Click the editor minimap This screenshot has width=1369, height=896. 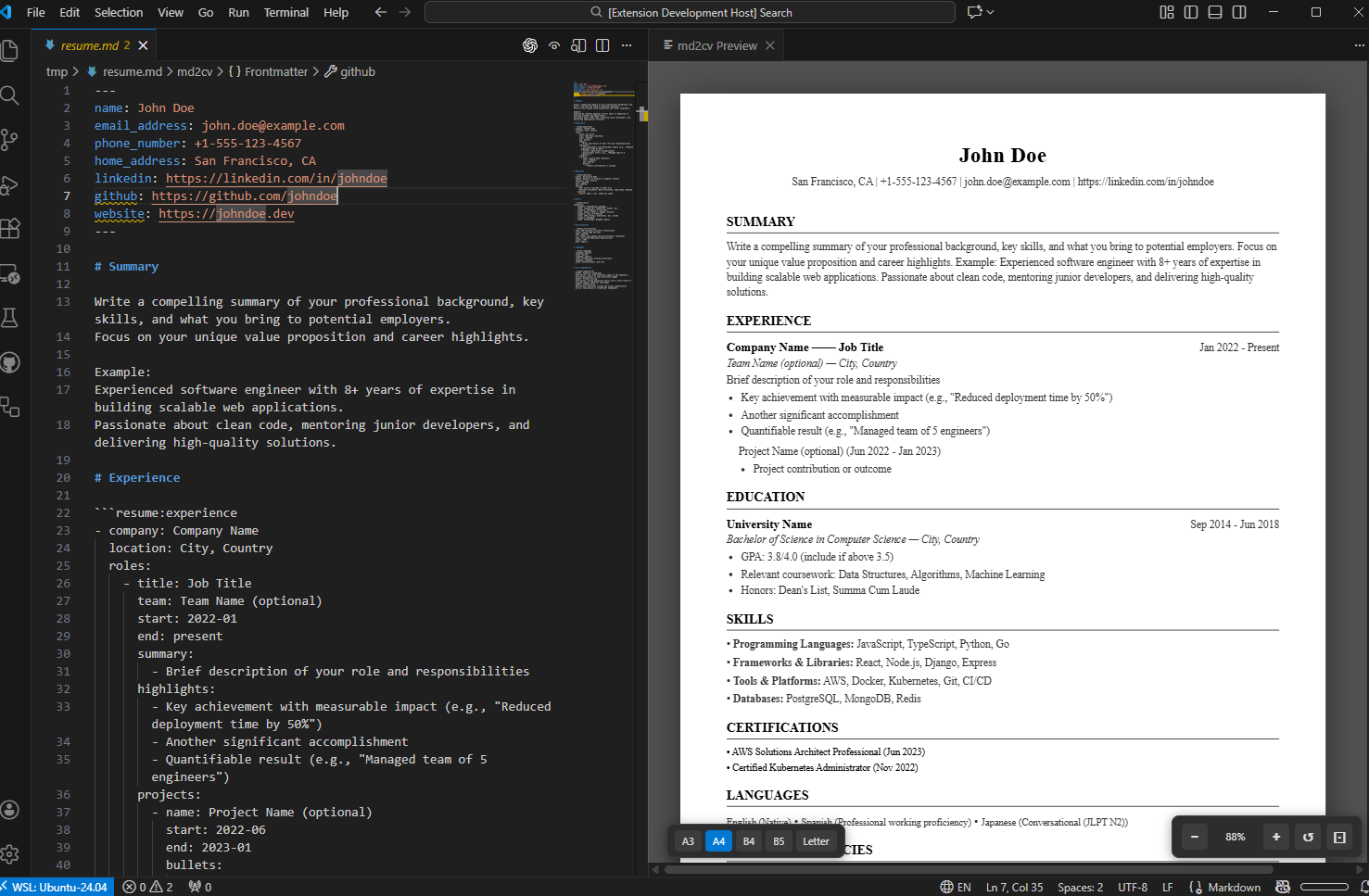(x=603, y=185)
